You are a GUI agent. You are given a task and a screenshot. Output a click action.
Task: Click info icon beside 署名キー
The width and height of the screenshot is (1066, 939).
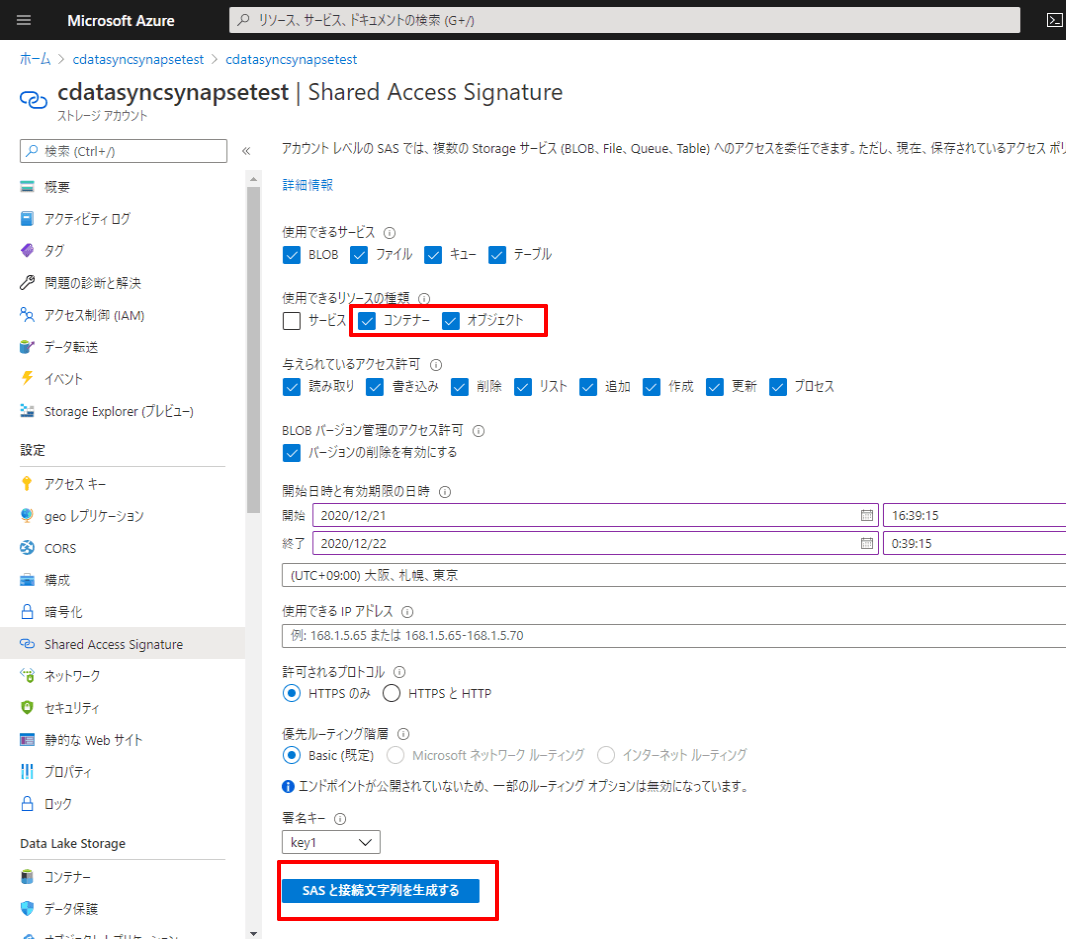coord(340,819)
